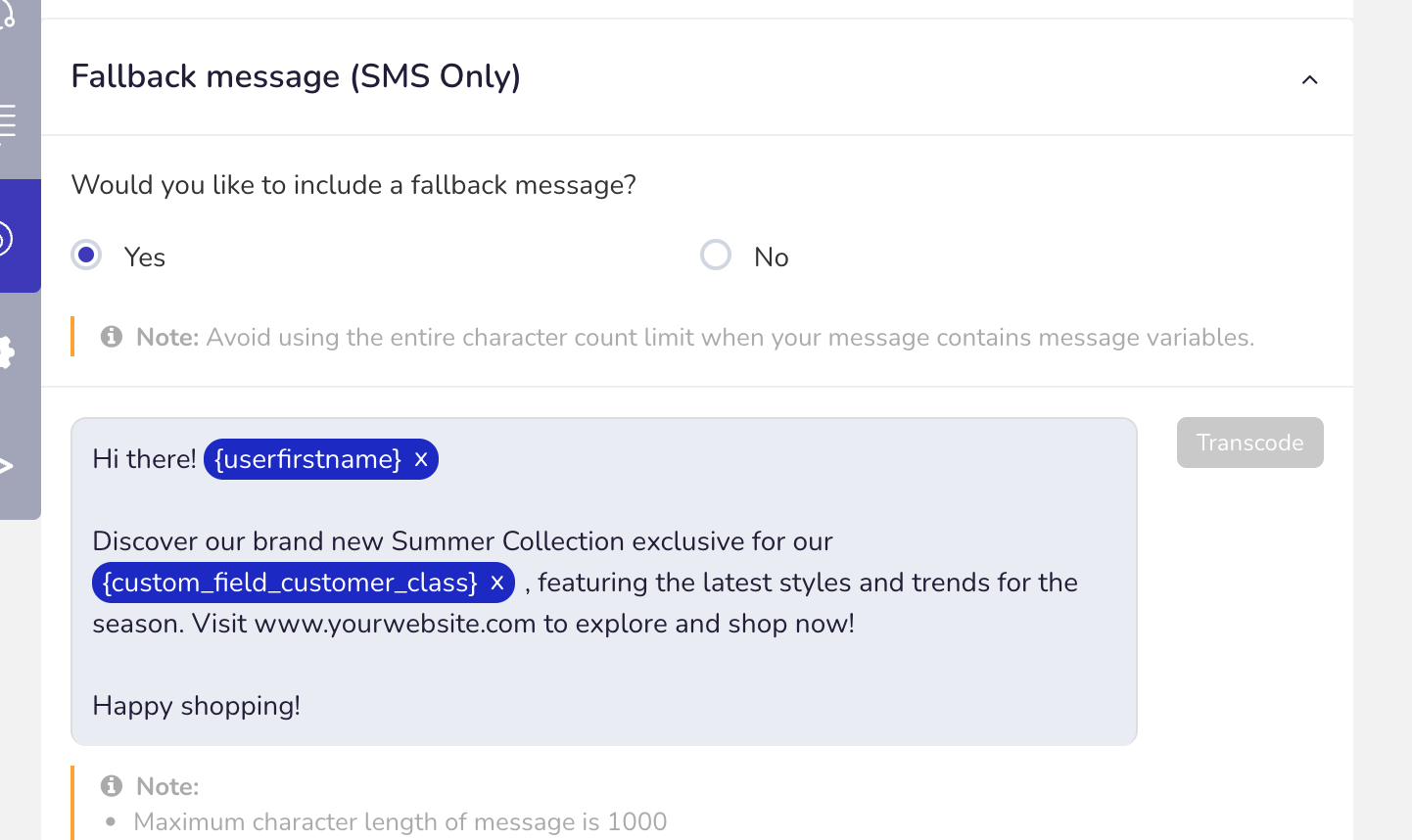
Task: Open the list menu icon in sidebar
Action: (x=8, y=122)
